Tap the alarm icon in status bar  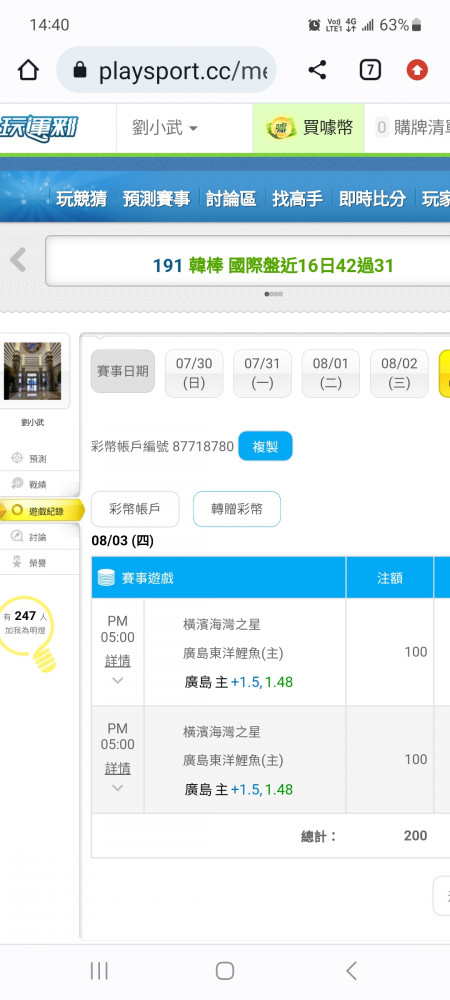pyautogui.click(x=314, y=25)
